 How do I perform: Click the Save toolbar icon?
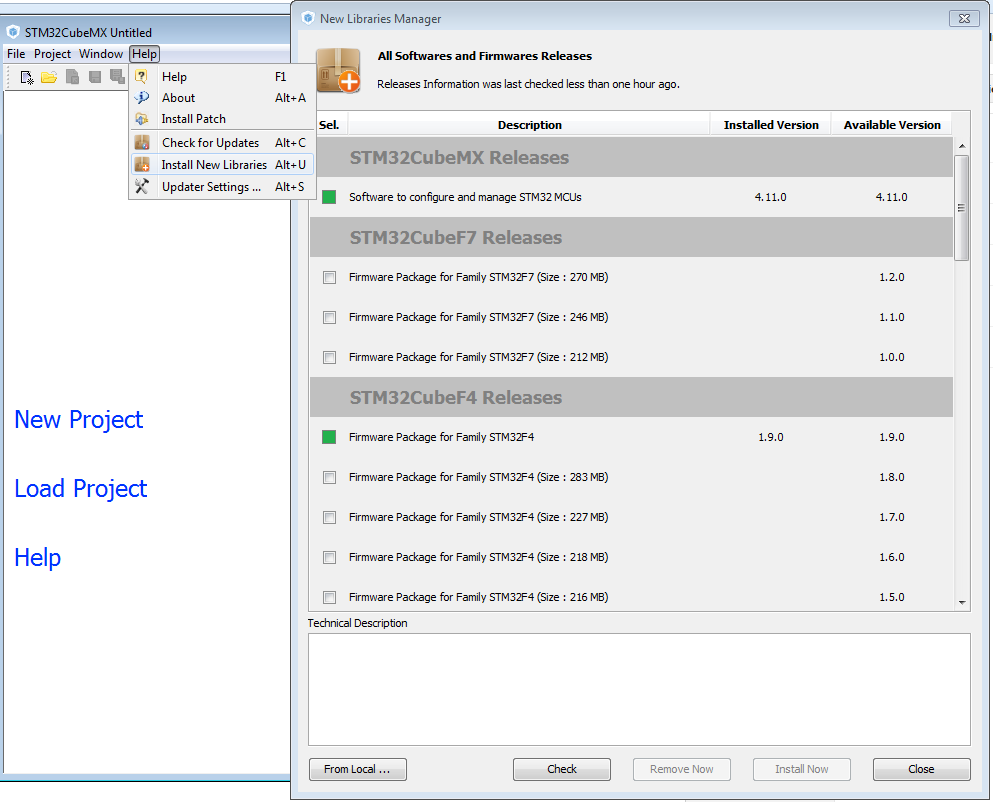tap(95, 77)
